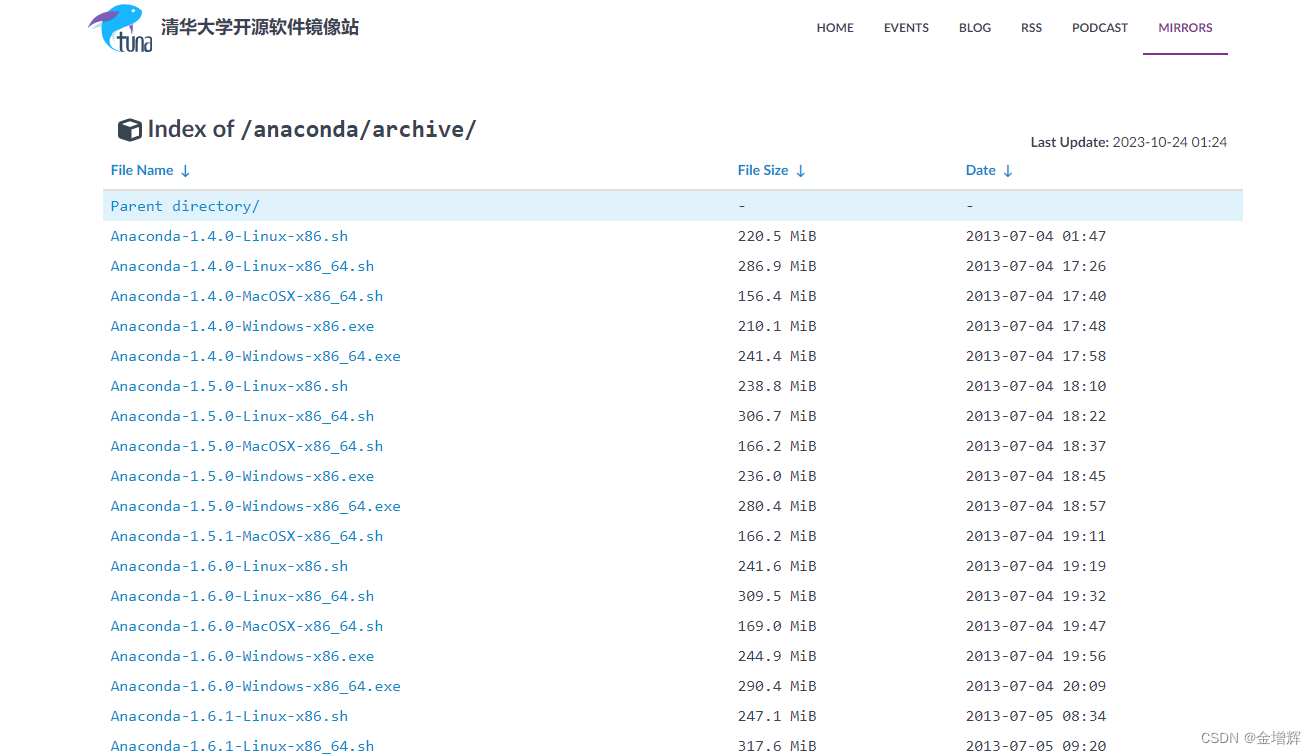This screenshot has height=754, width=1316.
Task: Open the HOME nav item
Action: coord(835,28)
